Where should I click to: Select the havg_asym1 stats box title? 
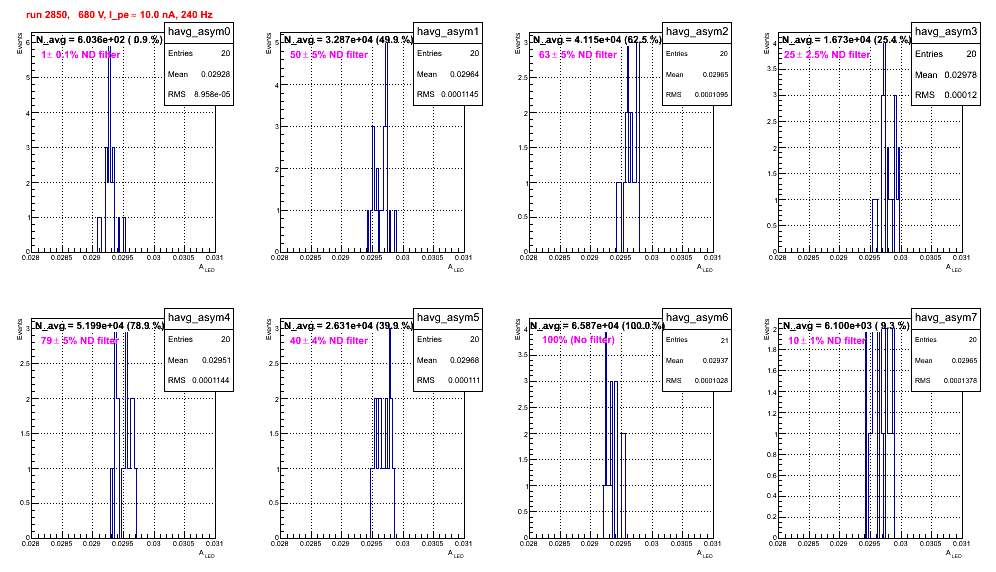[448, 32]
